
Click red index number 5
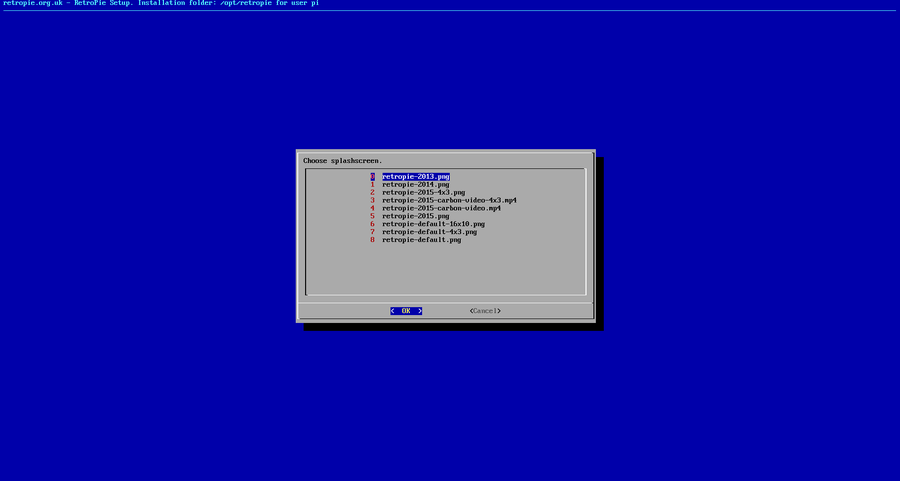(372, 216)
